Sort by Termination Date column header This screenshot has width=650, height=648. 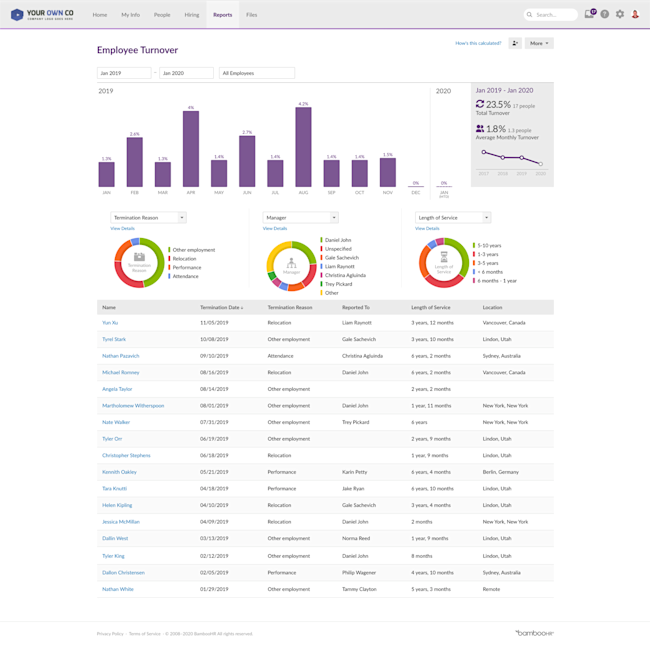(x=221, y=307)
